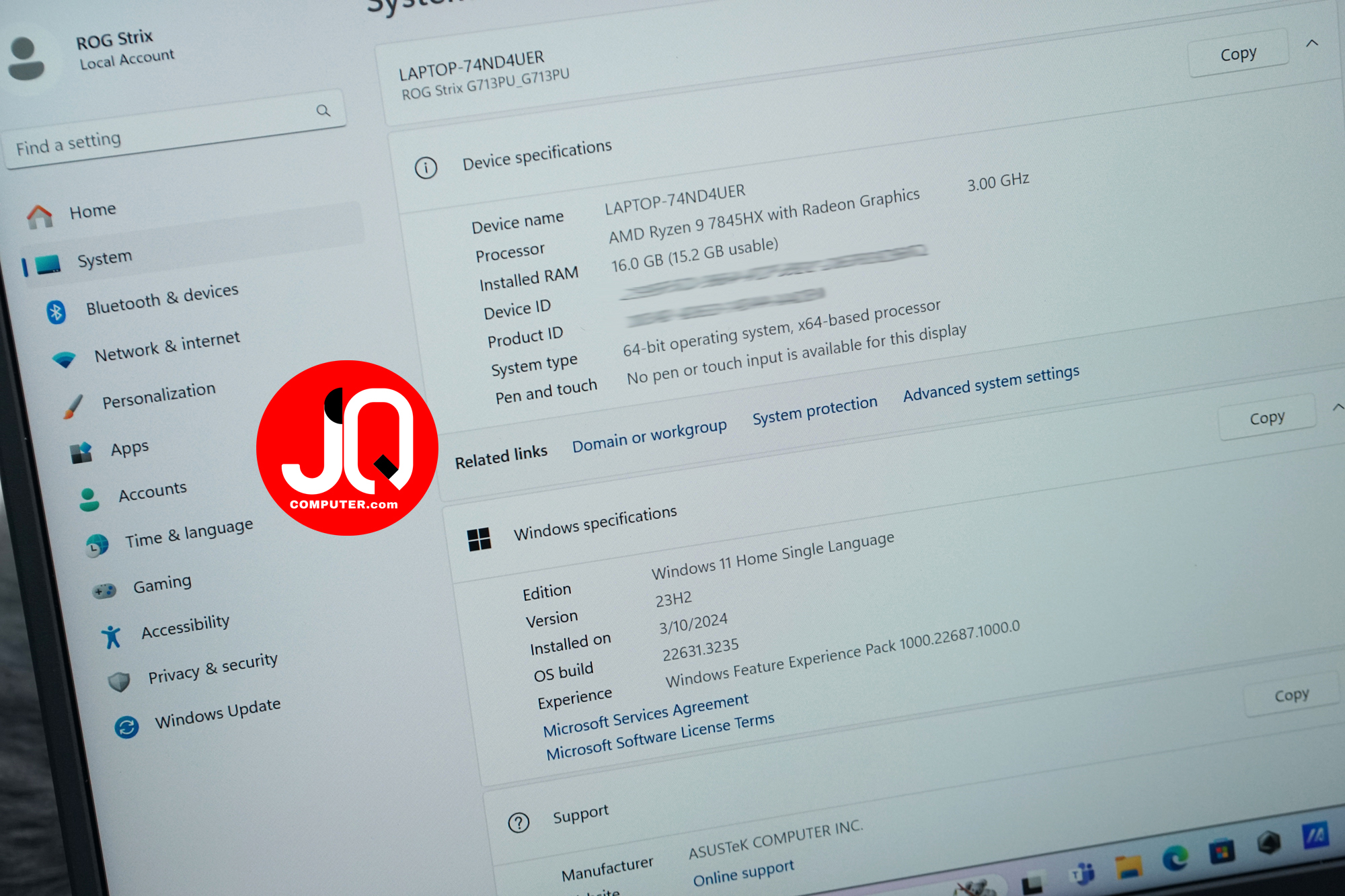Click the Copy button in Support section
This screenshot has height=896, width=1345.
point(1292,695)
